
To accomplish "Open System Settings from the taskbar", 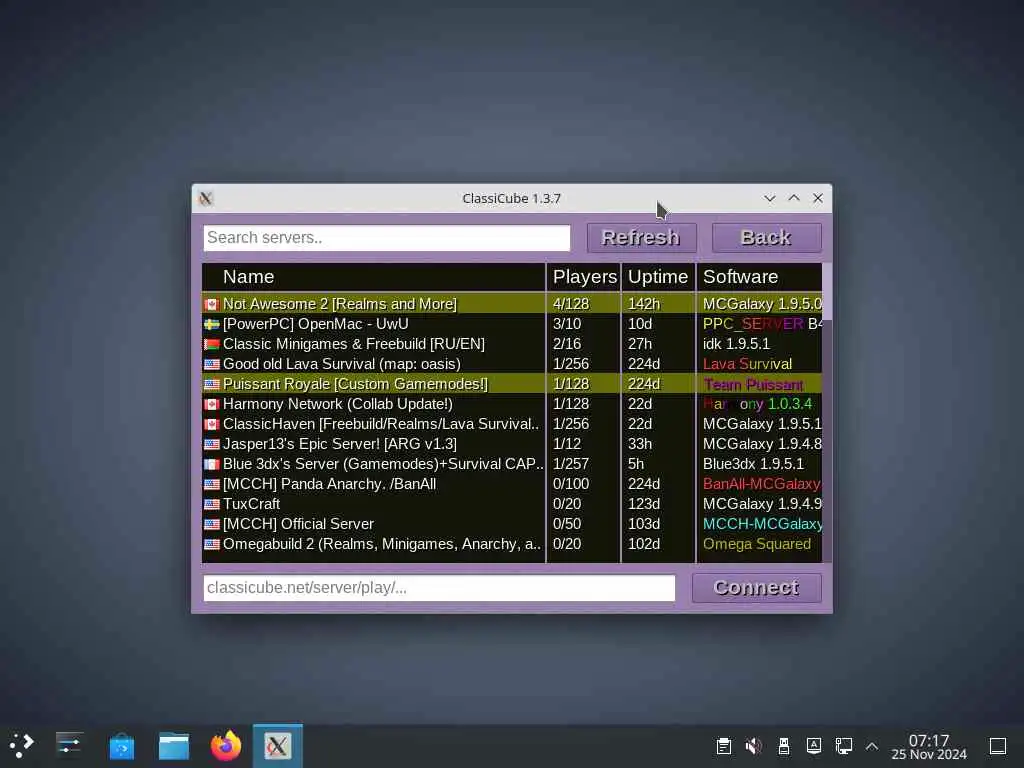I will click(69, 745).
